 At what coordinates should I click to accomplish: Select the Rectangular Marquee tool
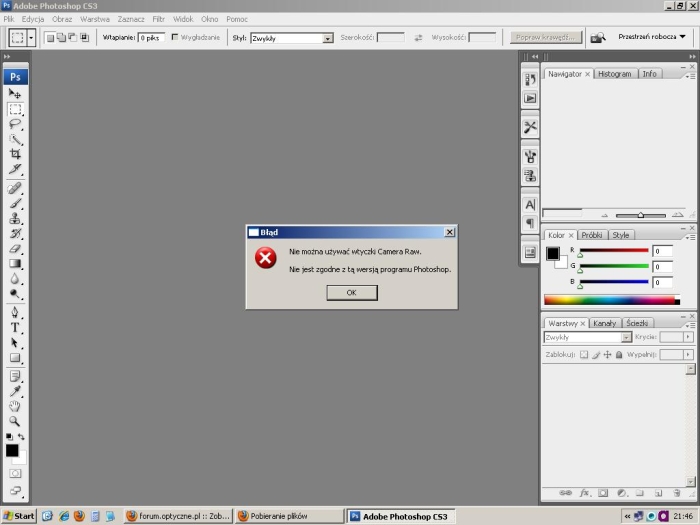(x=15, y=109)
